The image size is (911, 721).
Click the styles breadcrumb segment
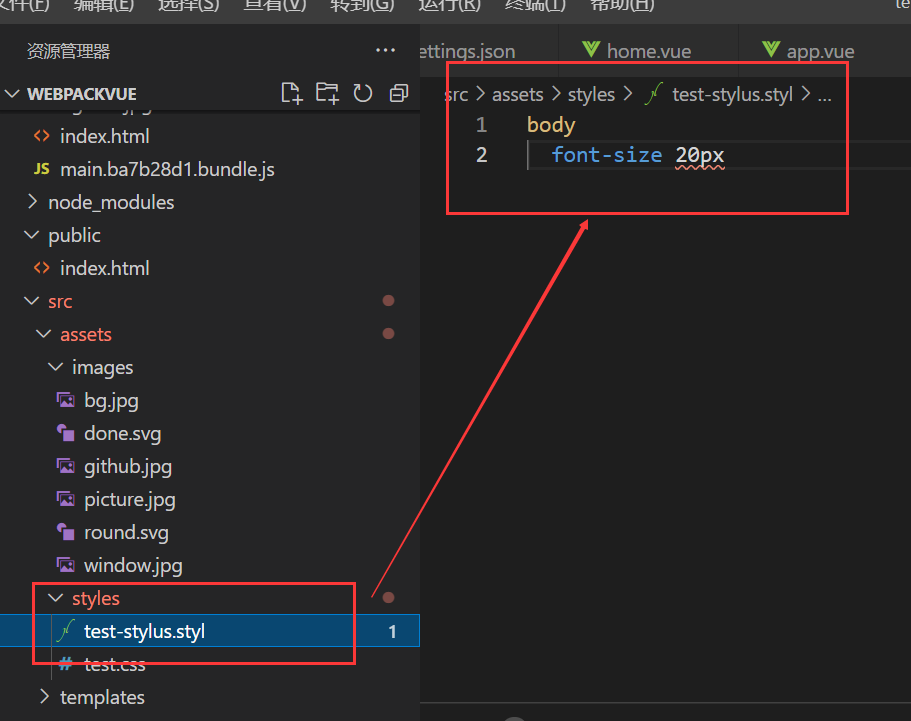(591, 94)
